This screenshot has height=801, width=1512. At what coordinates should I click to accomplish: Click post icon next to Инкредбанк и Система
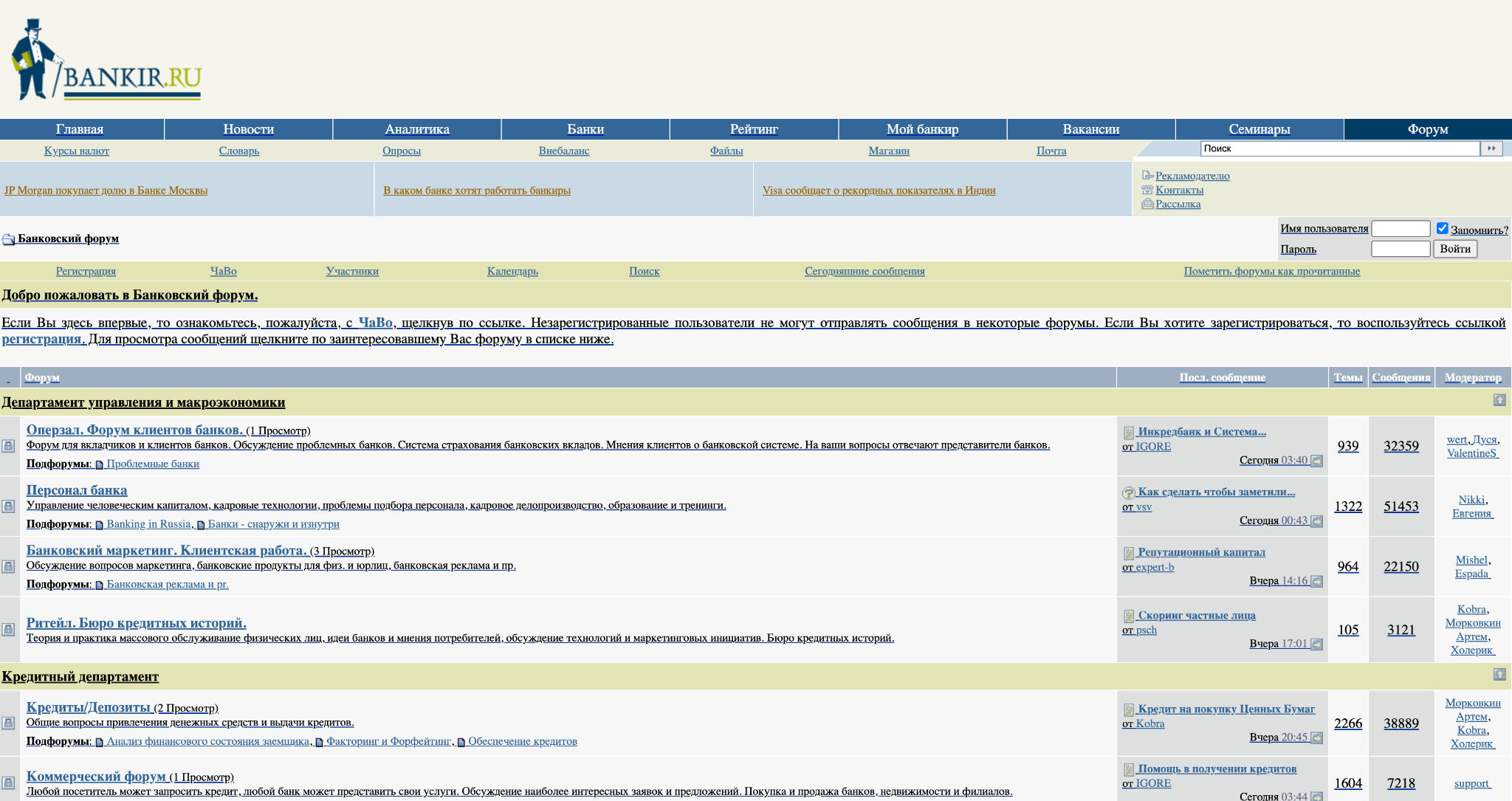click(1129, 433)
